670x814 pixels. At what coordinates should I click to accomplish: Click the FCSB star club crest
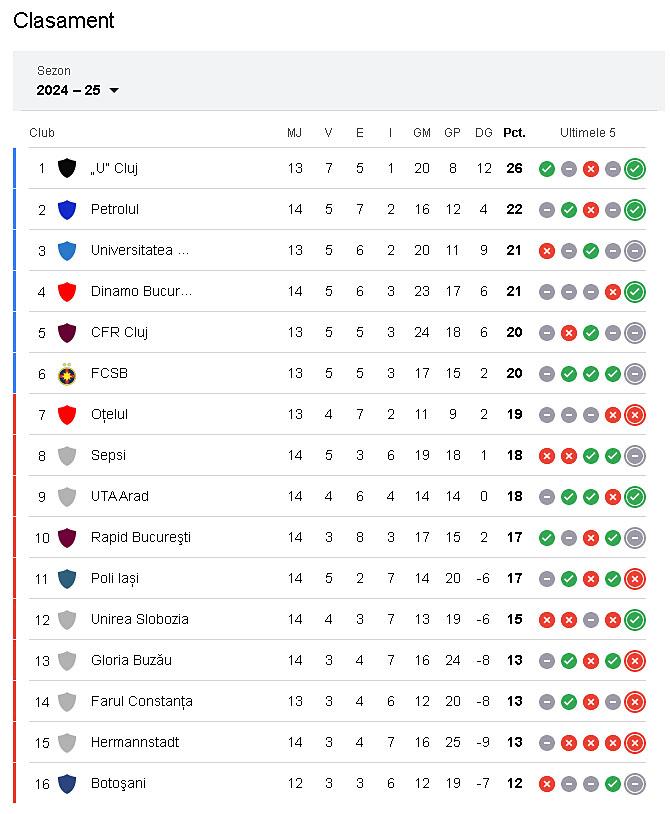coord(67,373)
